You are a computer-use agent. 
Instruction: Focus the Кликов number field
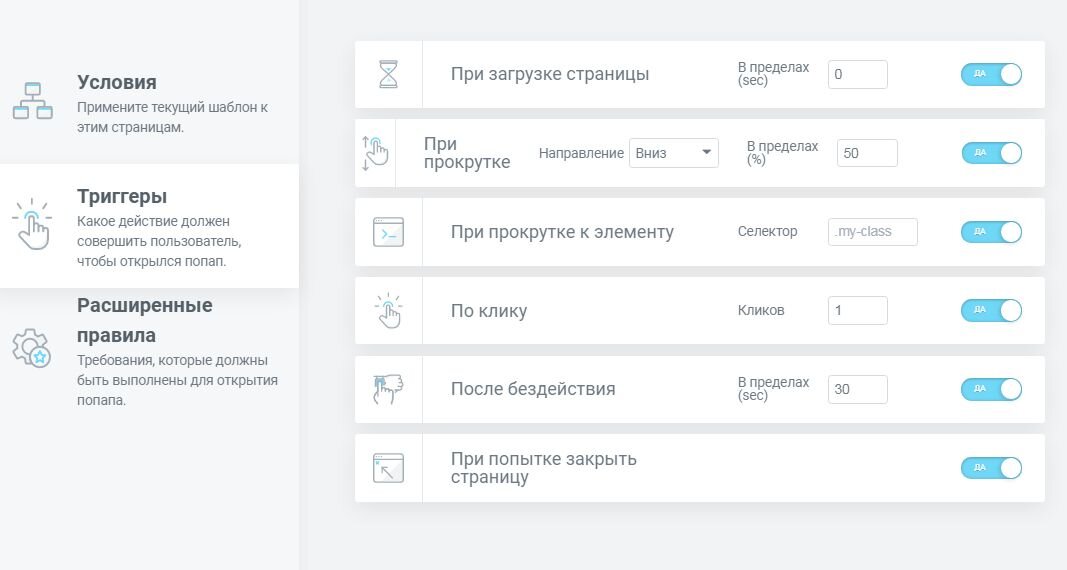tap(857, 311)
